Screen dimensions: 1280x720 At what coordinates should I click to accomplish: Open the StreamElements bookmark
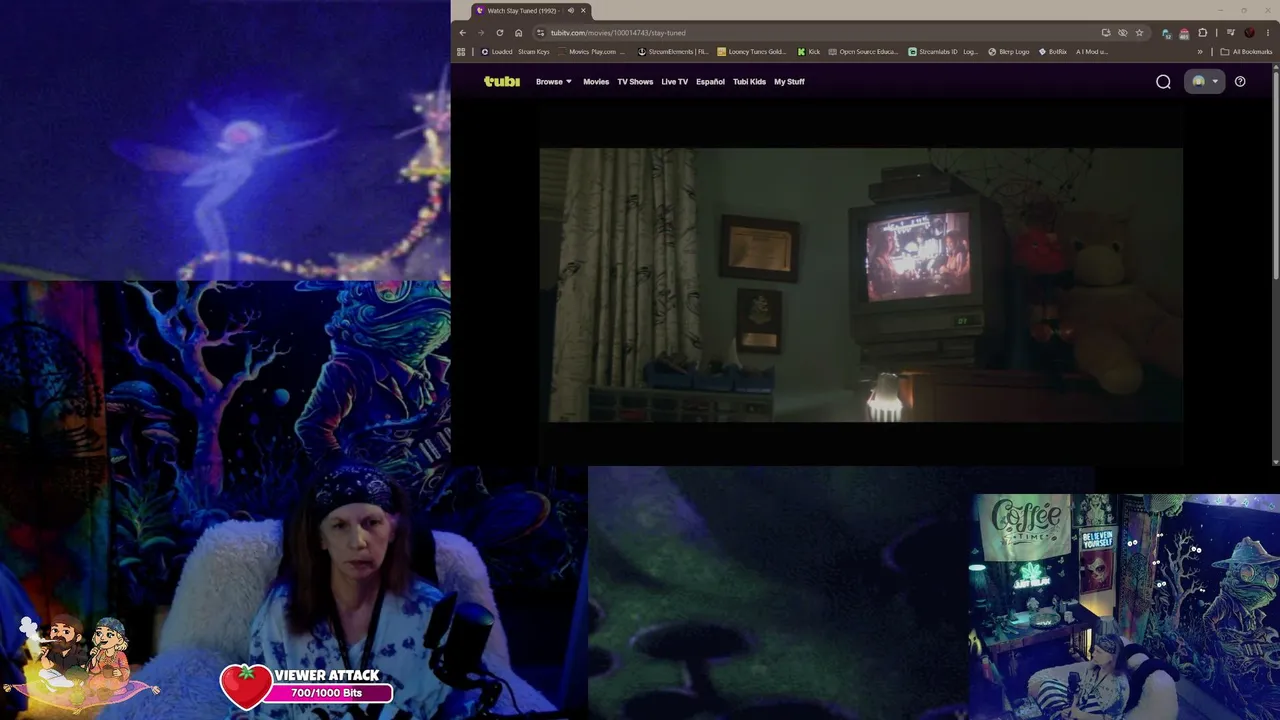[673, 52]
